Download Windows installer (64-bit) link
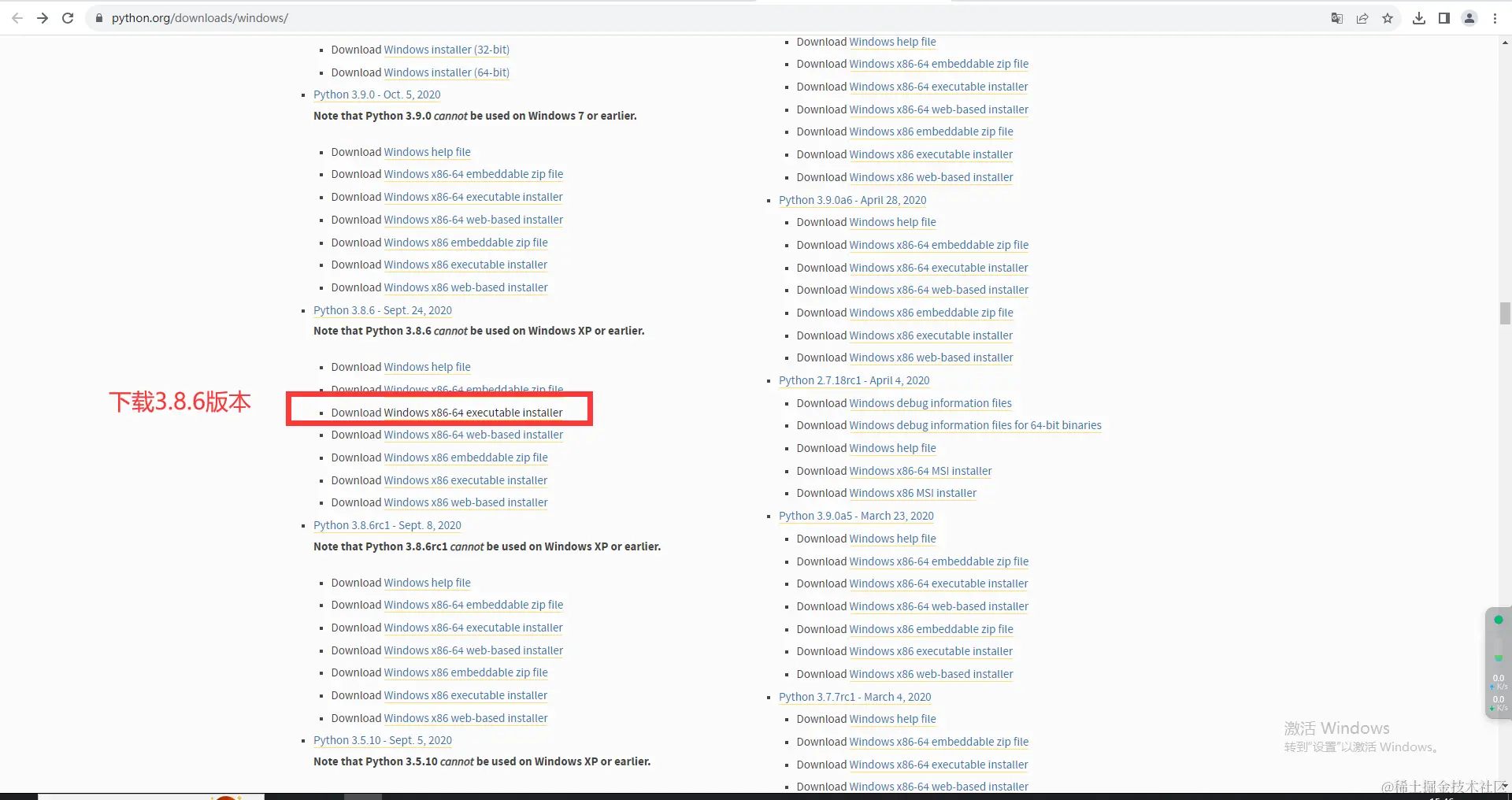Screen dimensions: 1512x800 (447, 72)
